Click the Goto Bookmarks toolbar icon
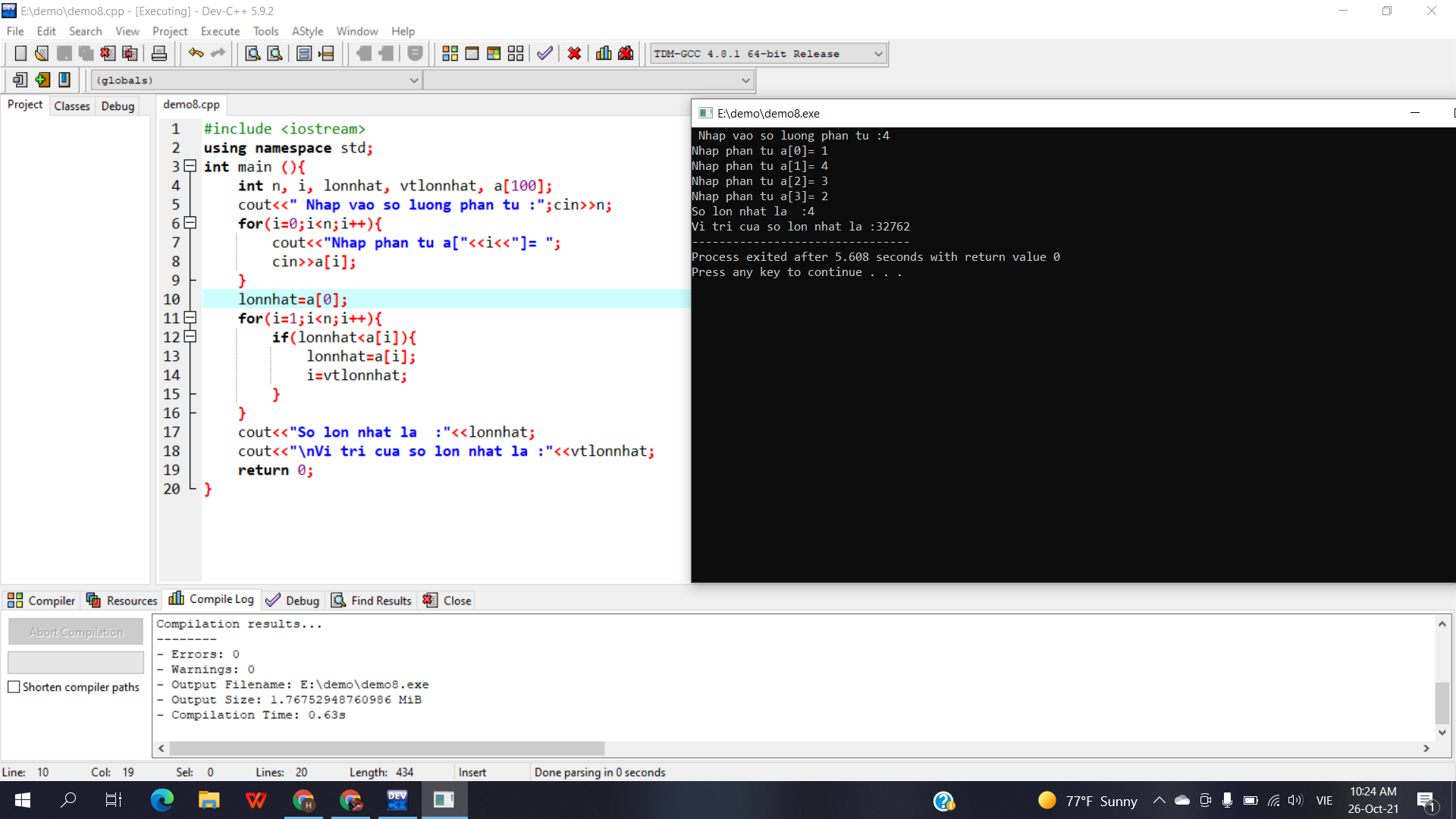1456x819 pixels. 64,80
